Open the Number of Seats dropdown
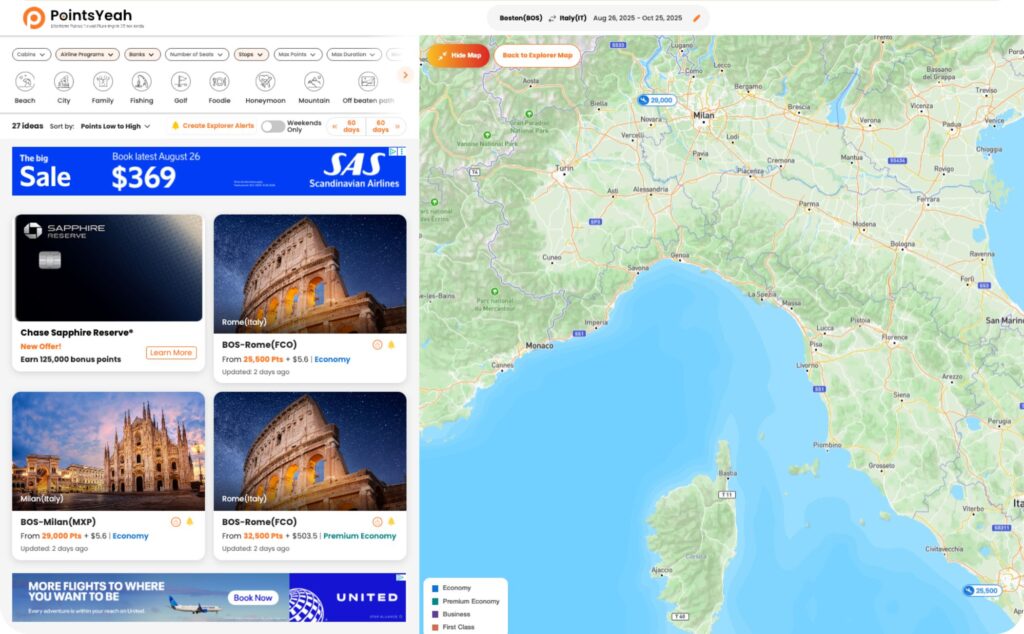This screenshot has width=1024, height=634. (197, 55)
